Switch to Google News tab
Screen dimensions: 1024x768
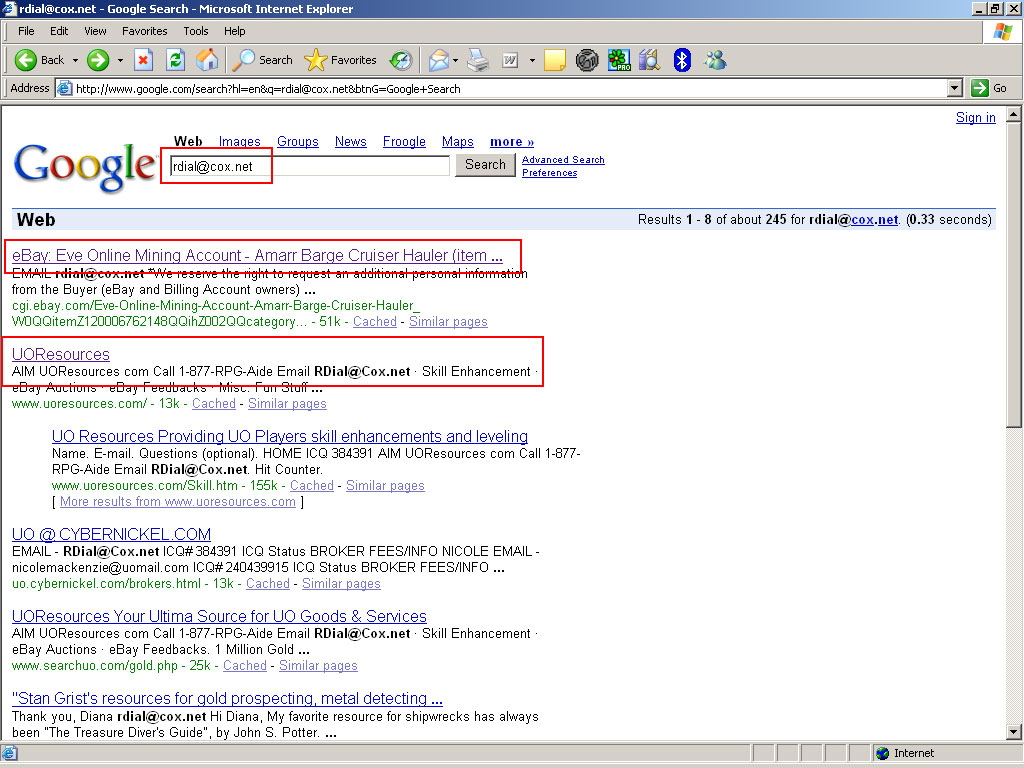[x=351, y=142]
